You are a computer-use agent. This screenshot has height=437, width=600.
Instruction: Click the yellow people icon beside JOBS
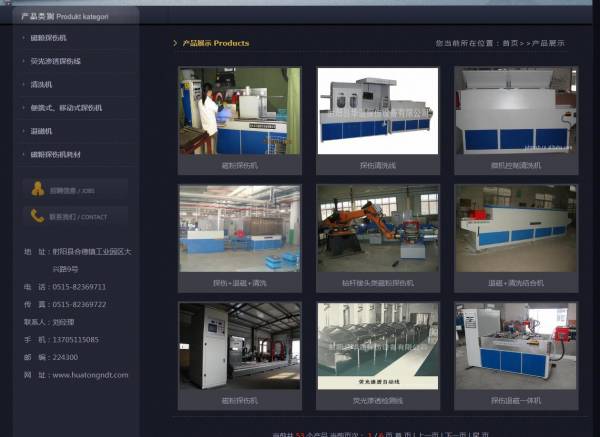[x=38, y=188]
